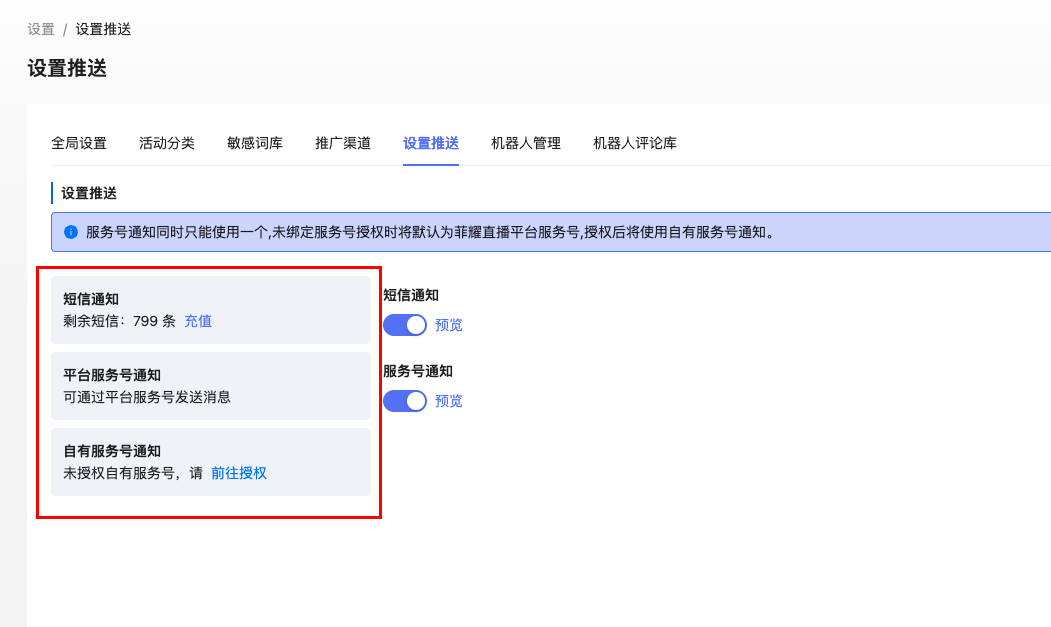The image size is (1051, 627).
Task: Turn off the 服务号通知 toggle switch
Action: pyautogui.click(x=404, y=401)
